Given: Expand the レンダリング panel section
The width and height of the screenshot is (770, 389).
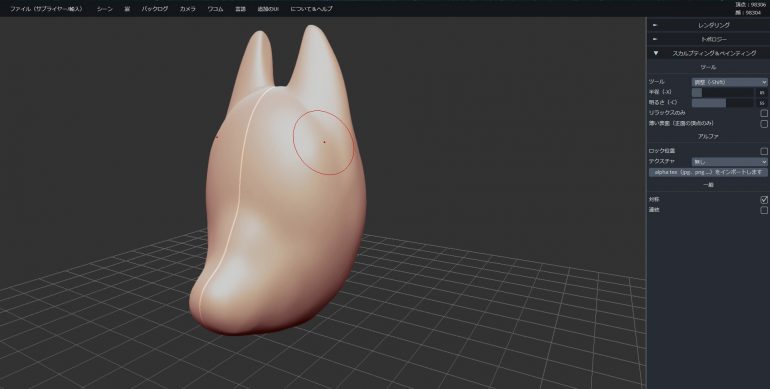Looking at the screenshot, I should pos(708,25).
